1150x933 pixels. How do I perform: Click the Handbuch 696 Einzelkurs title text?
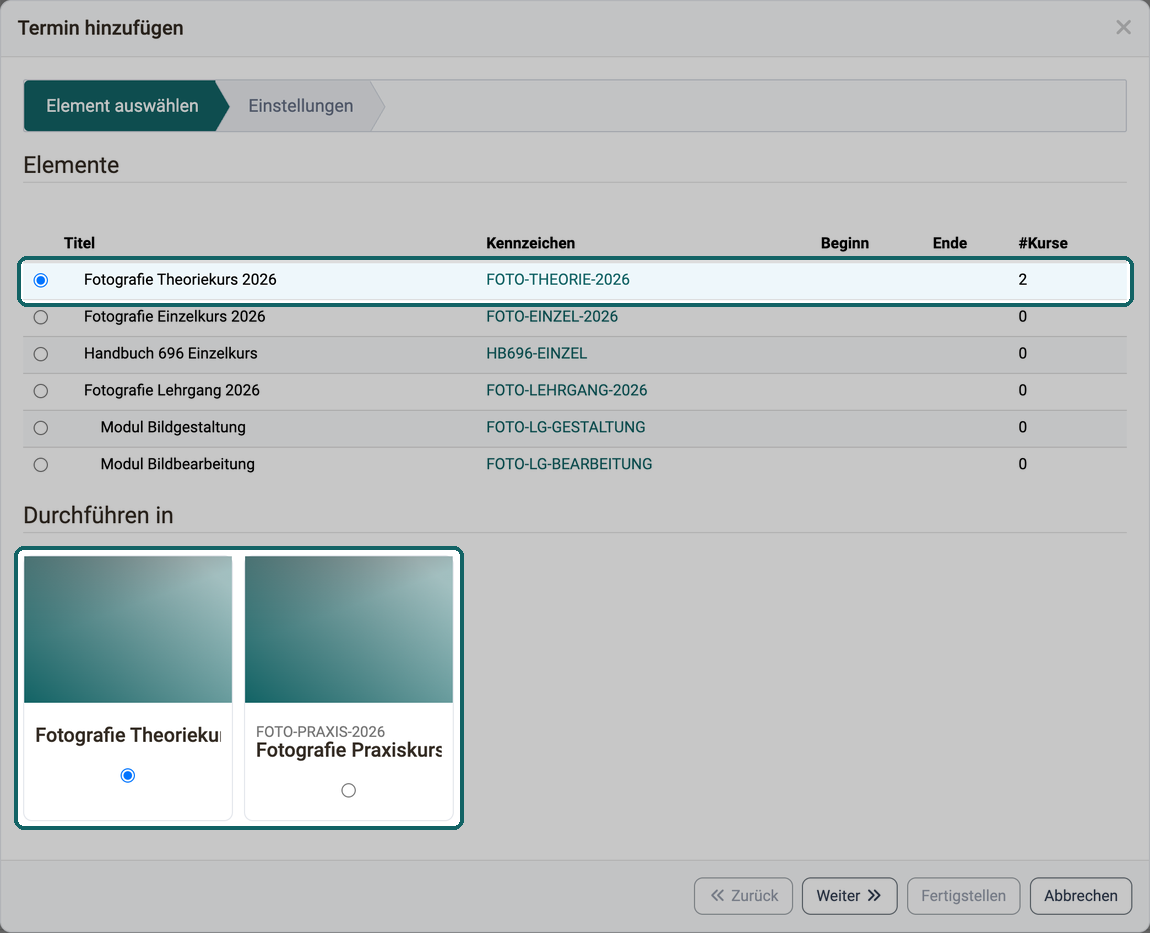pos(170,354)
